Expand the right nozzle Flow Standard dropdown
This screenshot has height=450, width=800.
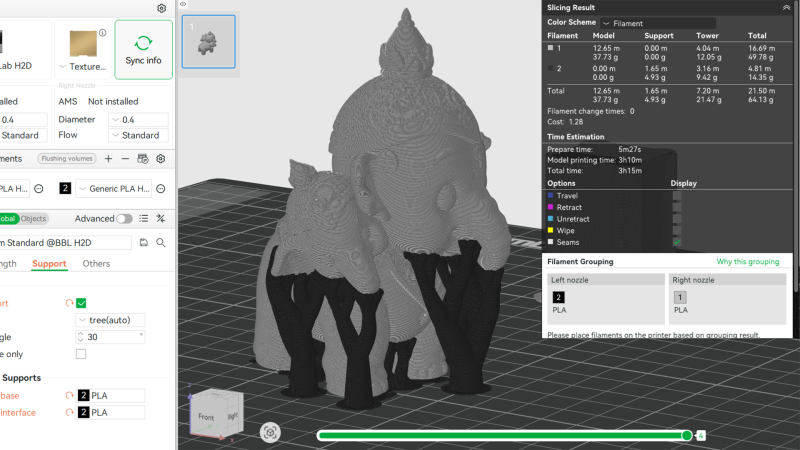click(138, 135)
